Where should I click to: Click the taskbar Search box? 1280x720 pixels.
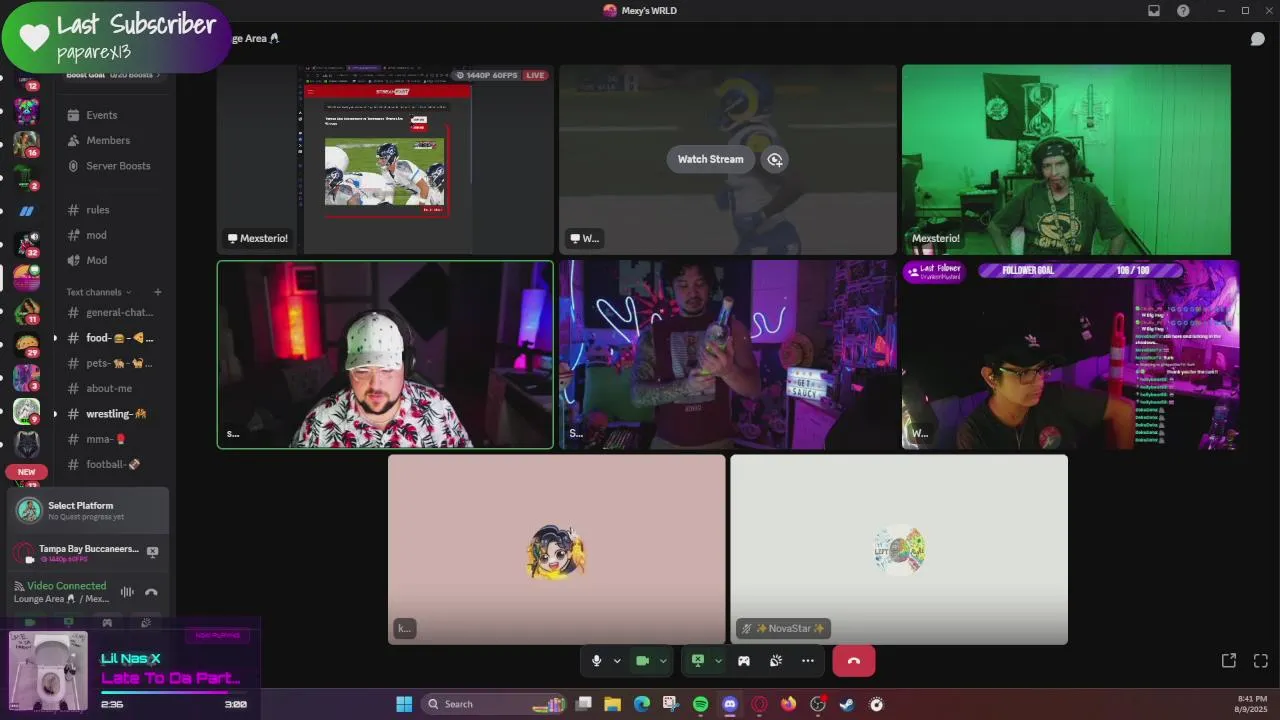[495, 704]
